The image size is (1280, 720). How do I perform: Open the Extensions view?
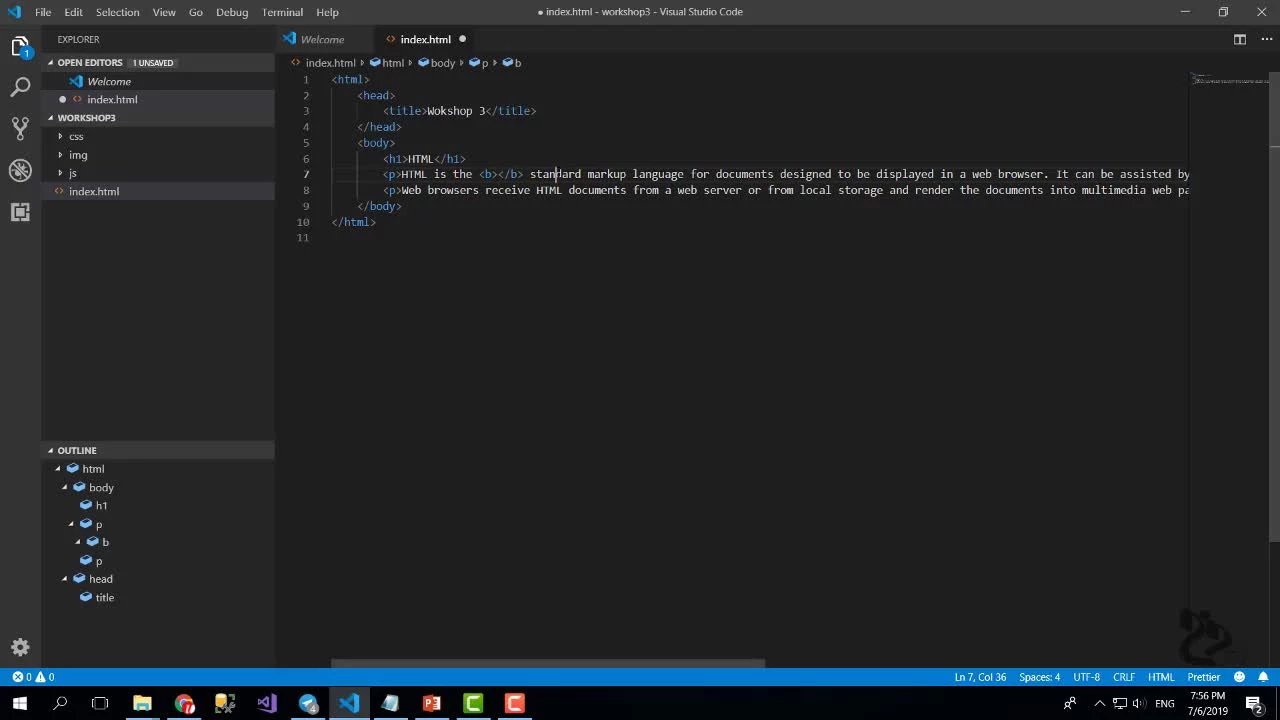pos(20,212)
